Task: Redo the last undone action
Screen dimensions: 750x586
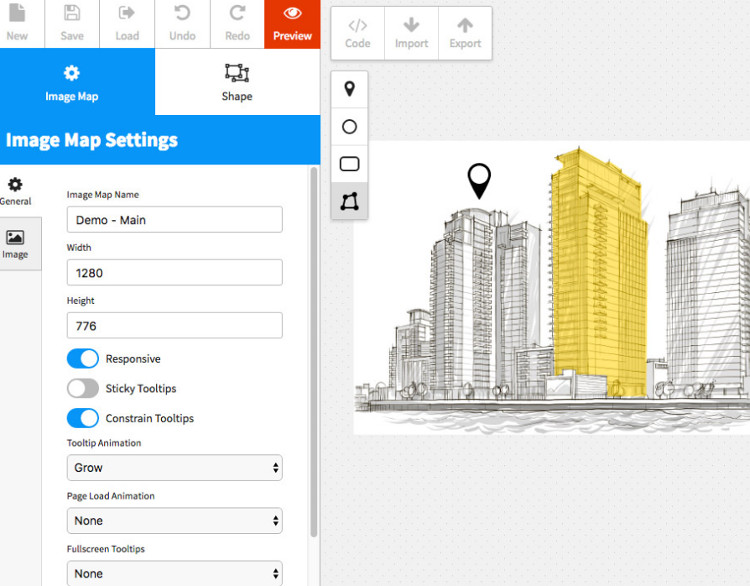Action: pyautogui.click(x=237, y=24)
